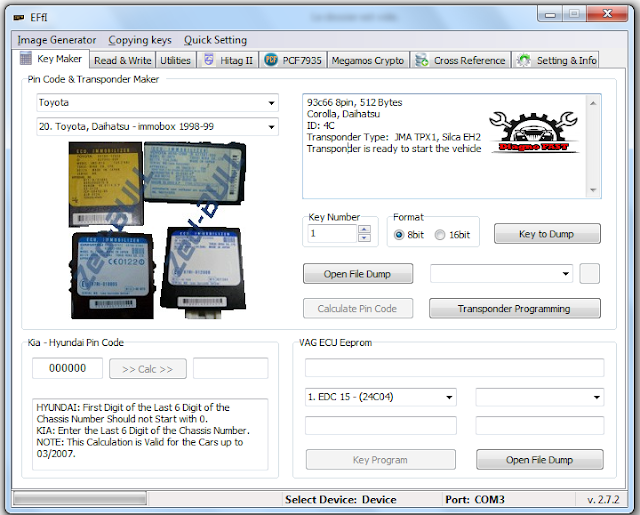Expand the empty dropdown right of EDC 15
Screen dimensions: 640x515
[x=596, y=397]
